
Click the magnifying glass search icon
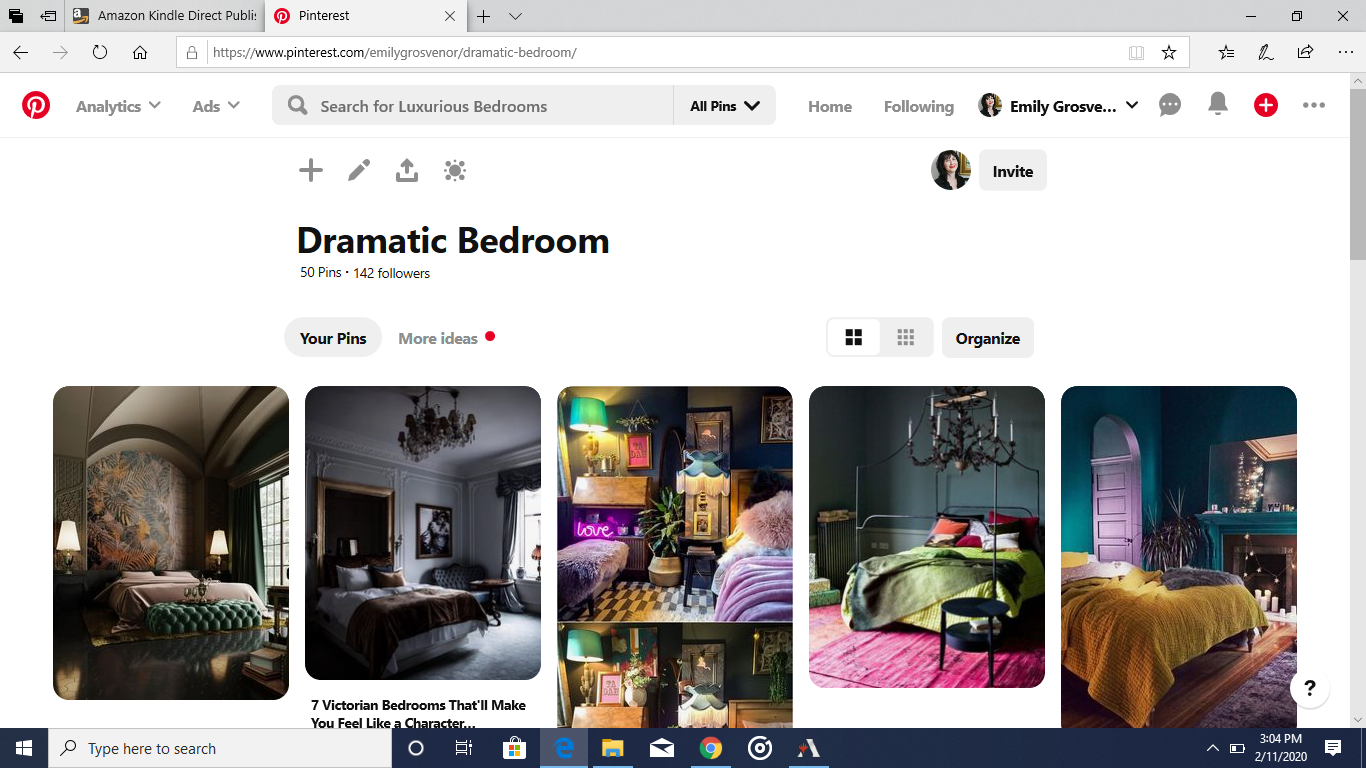click(297, 106)
